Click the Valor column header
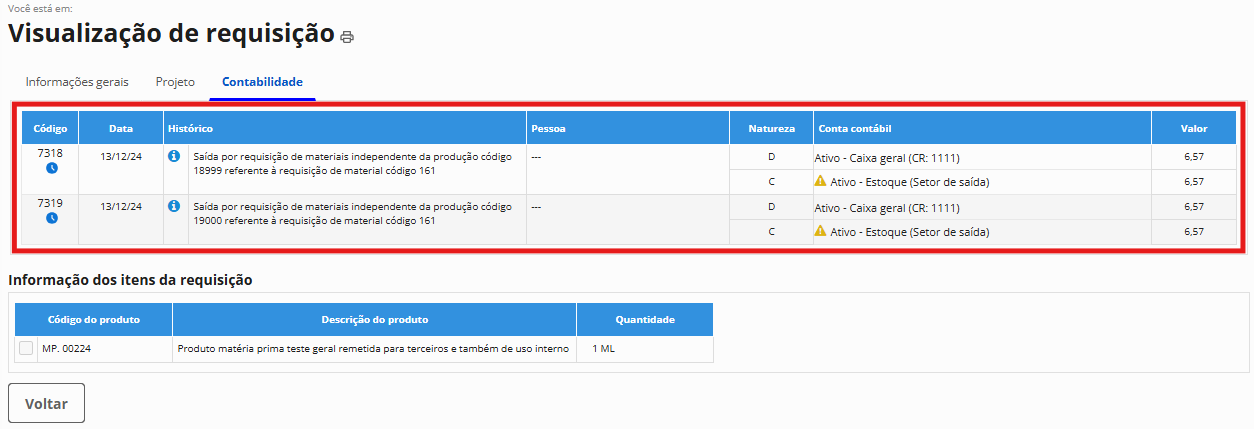Screen dimensions: 1254x429 tap(1193, 128)
